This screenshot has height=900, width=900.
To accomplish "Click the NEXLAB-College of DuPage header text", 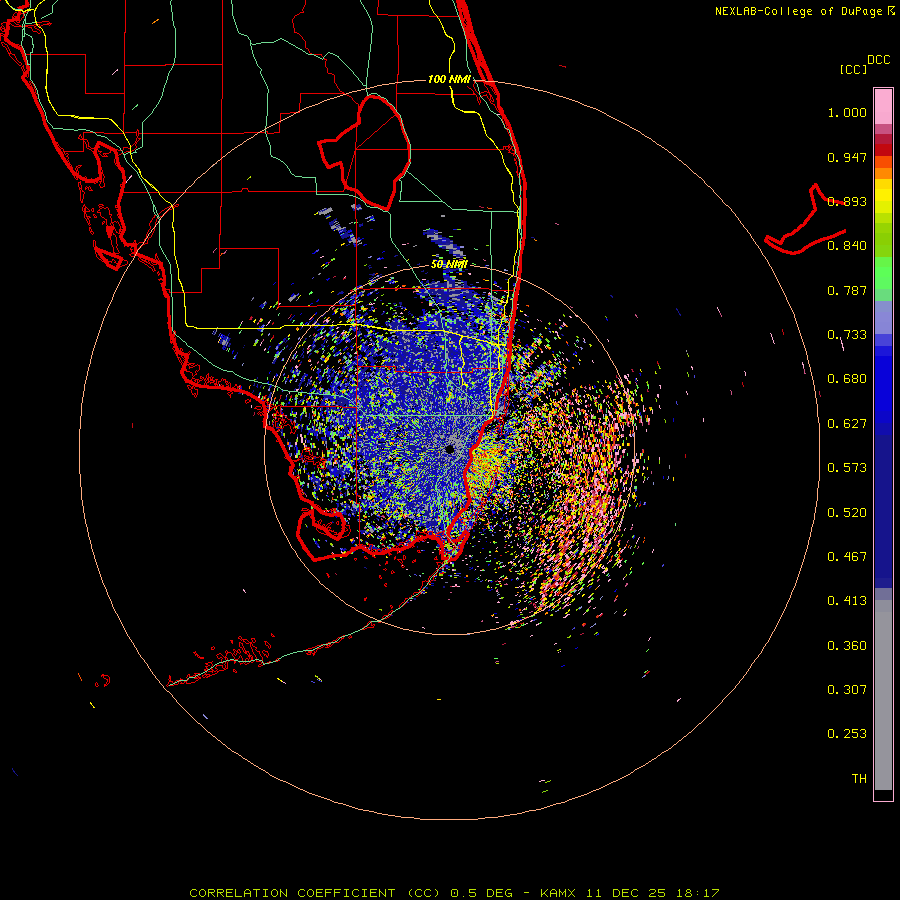I will coord(798,11).
